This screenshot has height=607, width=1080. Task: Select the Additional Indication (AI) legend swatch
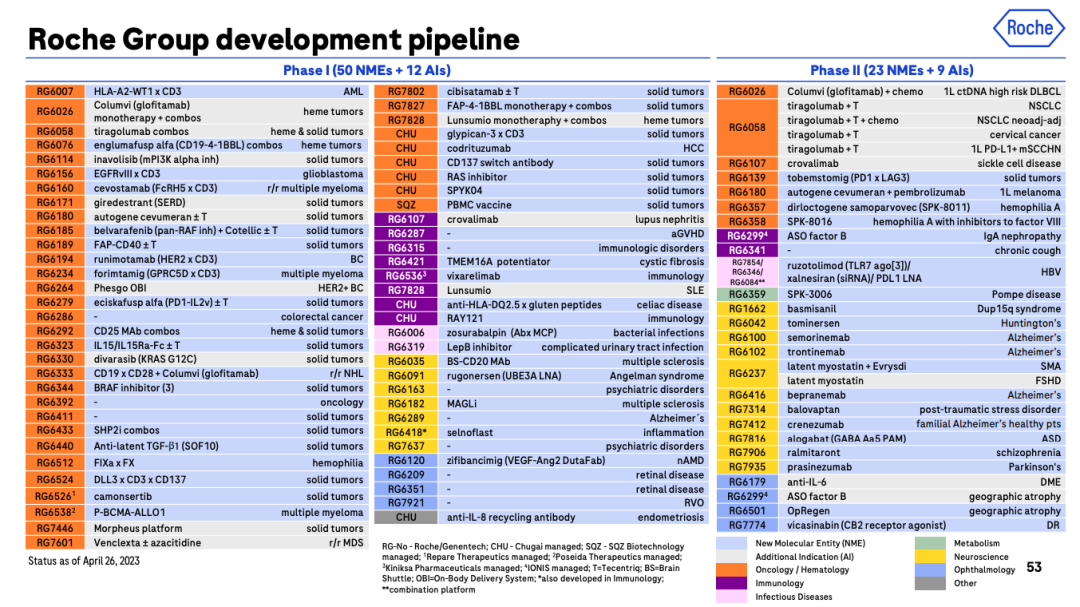[731, 557]
